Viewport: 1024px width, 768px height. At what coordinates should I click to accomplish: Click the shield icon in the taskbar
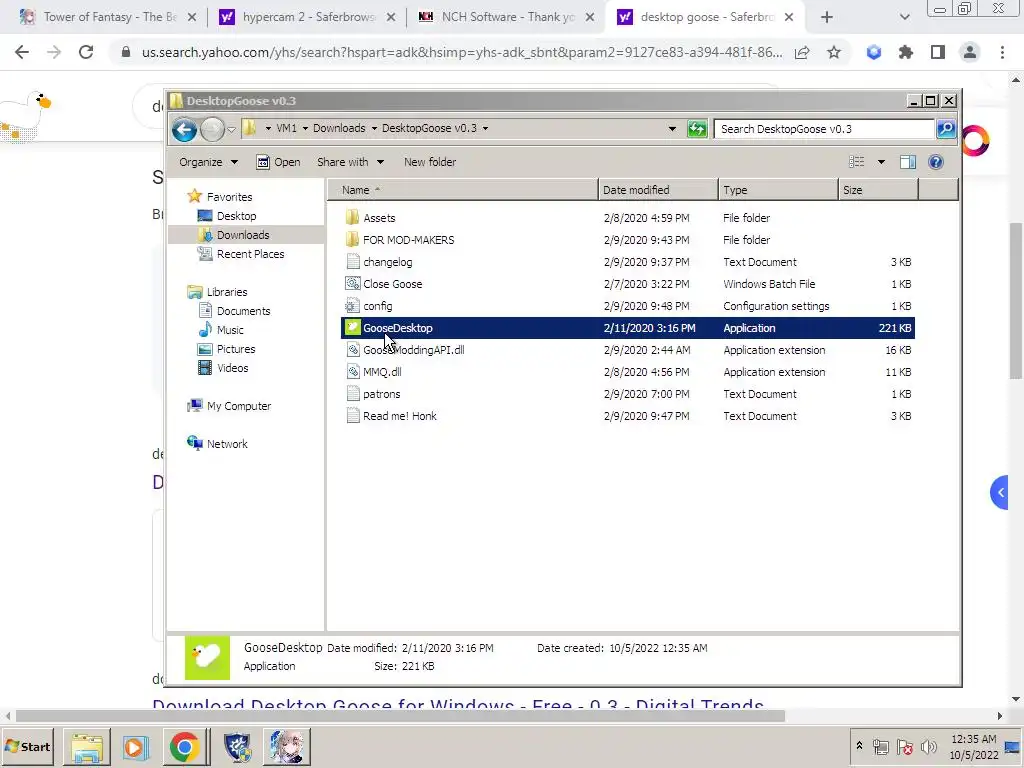coord(237,746)
